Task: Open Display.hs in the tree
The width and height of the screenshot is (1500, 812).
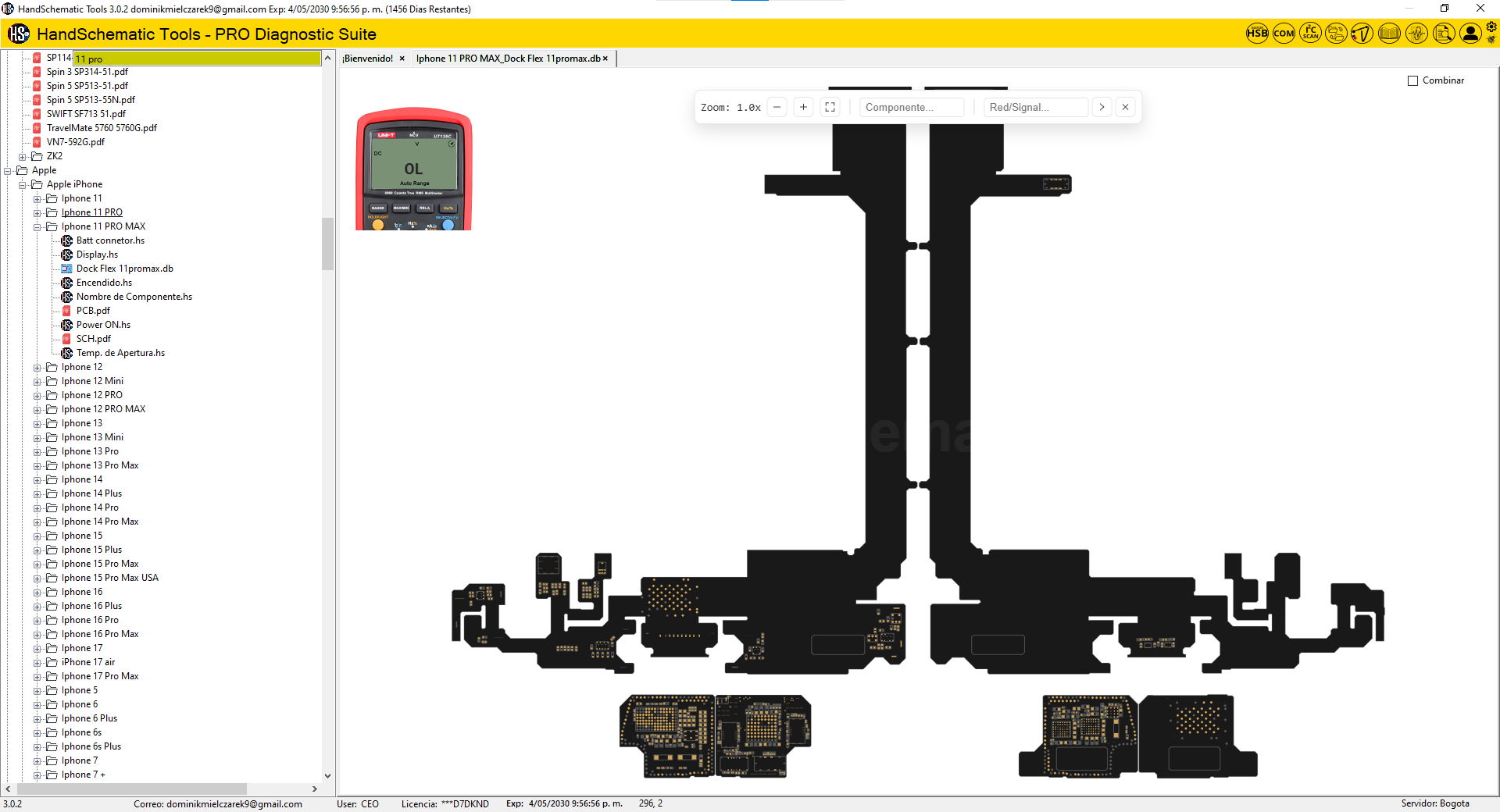Action: click(97, 255)
